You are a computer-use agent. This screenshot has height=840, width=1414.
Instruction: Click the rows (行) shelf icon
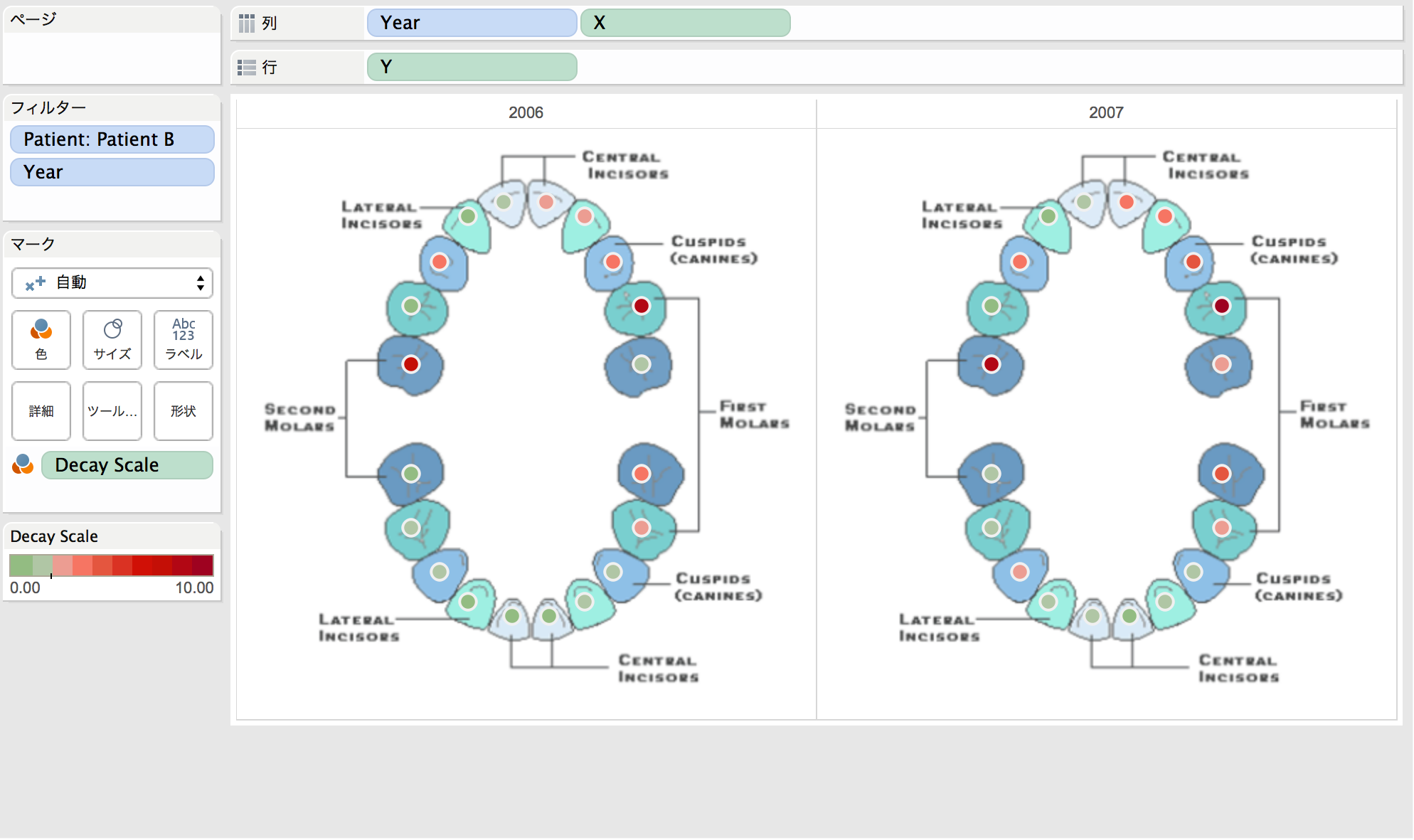click(x=246, y=68)
